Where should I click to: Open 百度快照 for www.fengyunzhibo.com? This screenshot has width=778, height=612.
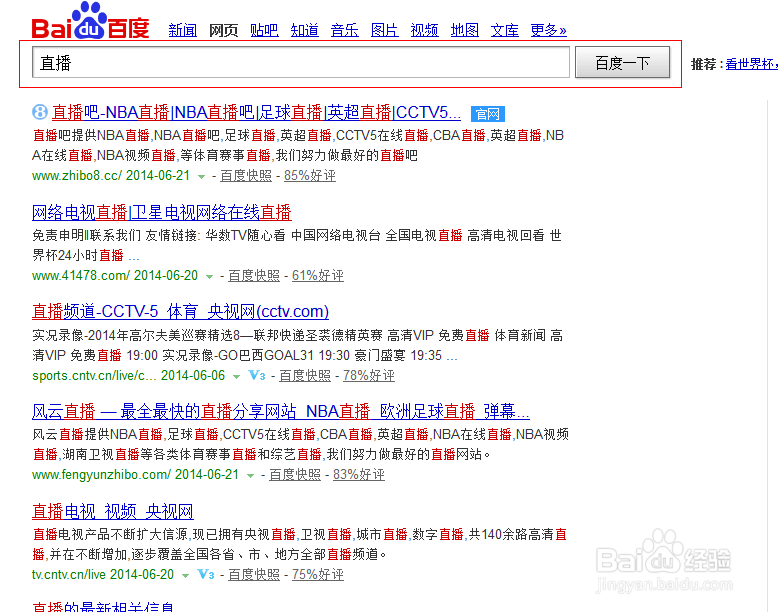click(x=295, y=475)
